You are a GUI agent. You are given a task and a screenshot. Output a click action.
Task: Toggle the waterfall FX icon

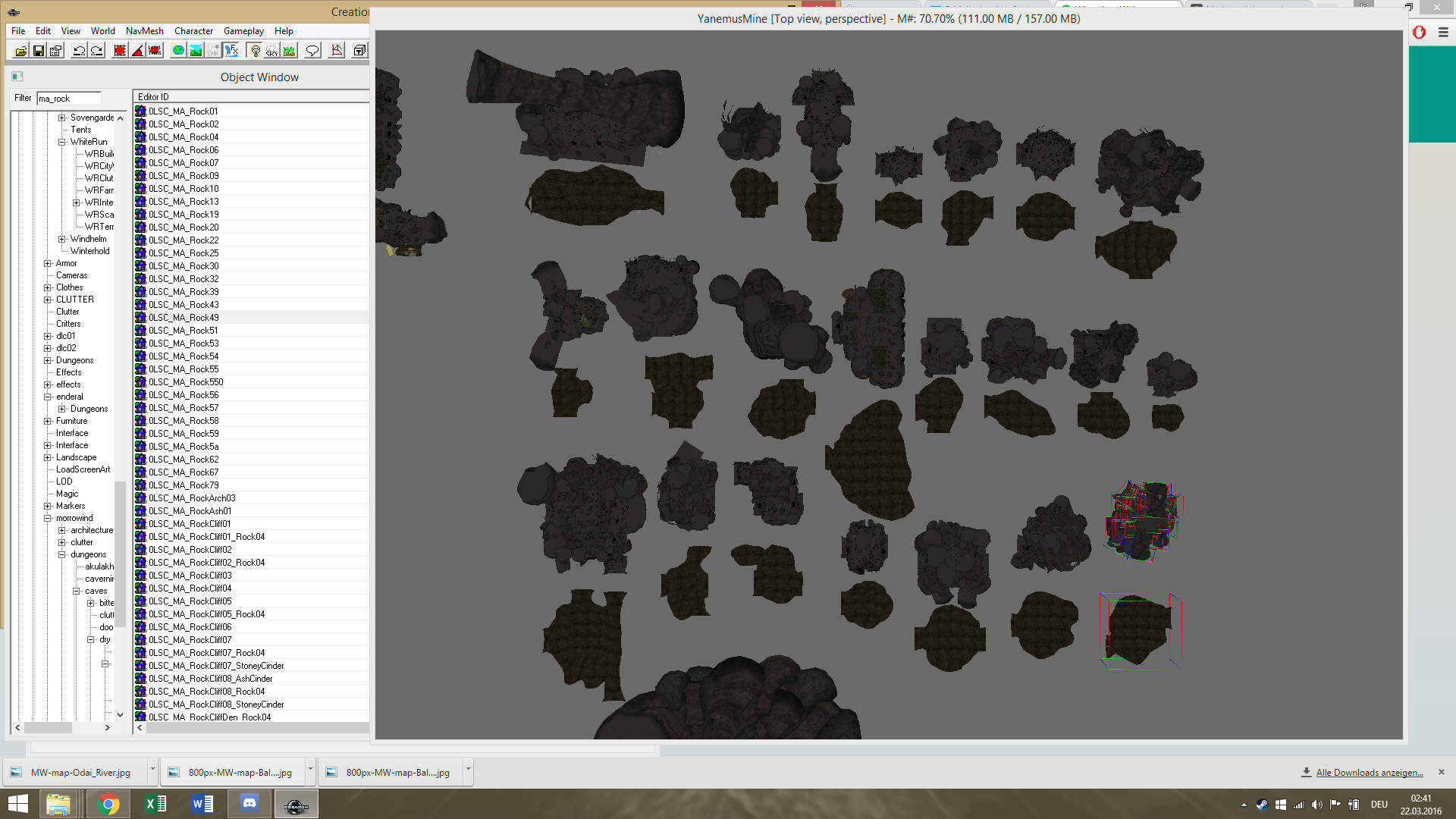[232, 51]
